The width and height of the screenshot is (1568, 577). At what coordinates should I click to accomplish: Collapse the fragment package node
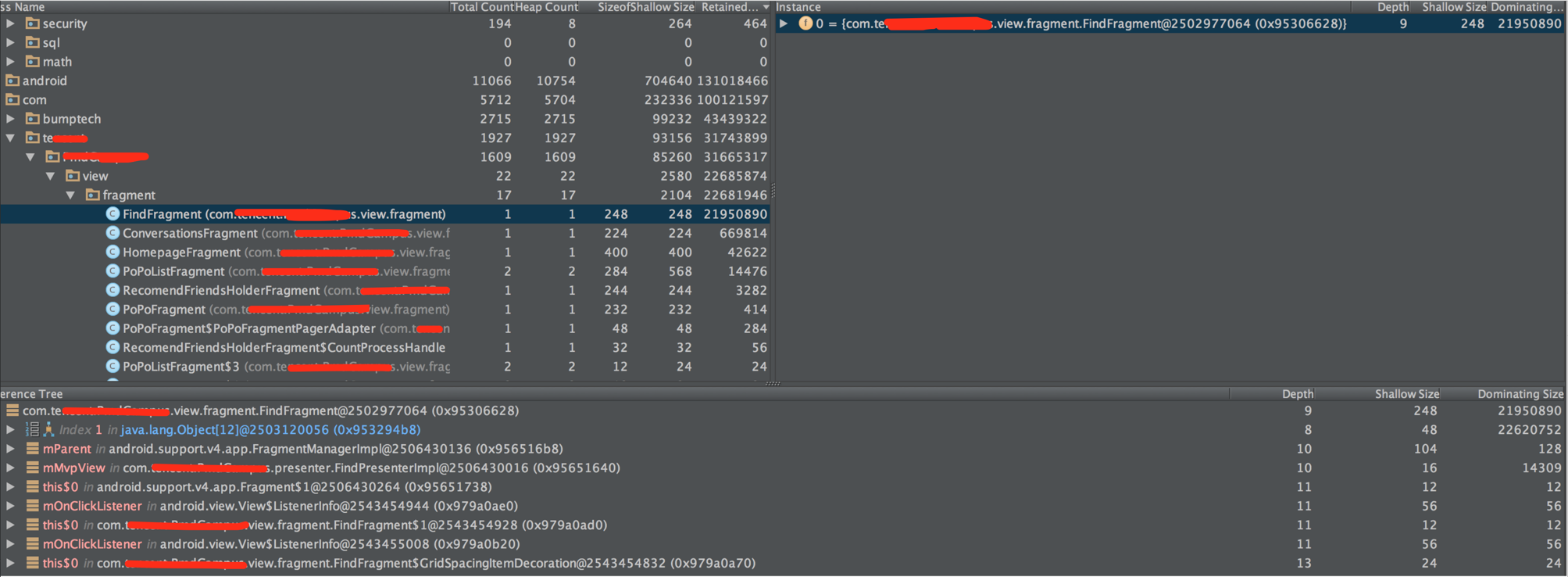click(71, 195)
